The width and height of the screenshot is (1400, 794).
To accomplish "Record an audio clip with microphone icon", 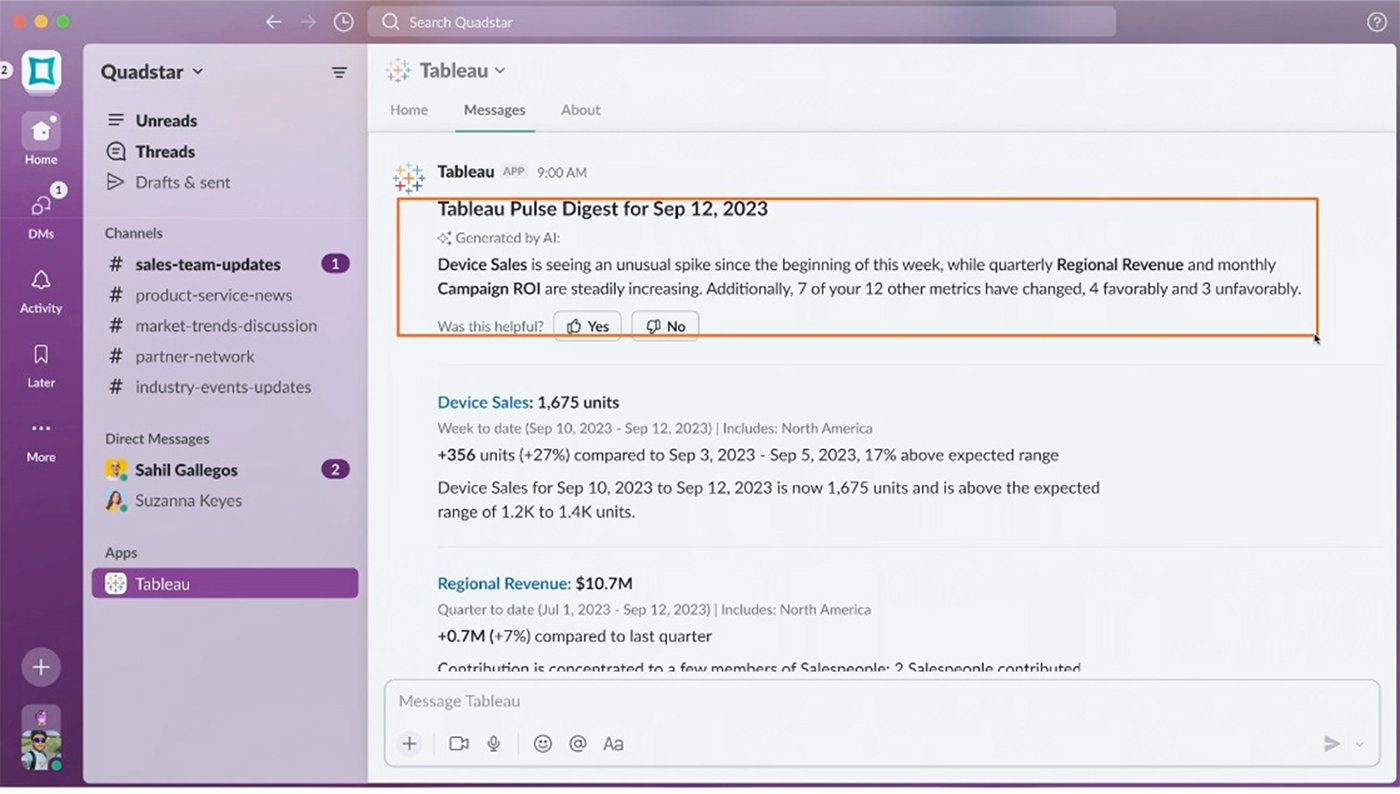I will pos(493,743).
